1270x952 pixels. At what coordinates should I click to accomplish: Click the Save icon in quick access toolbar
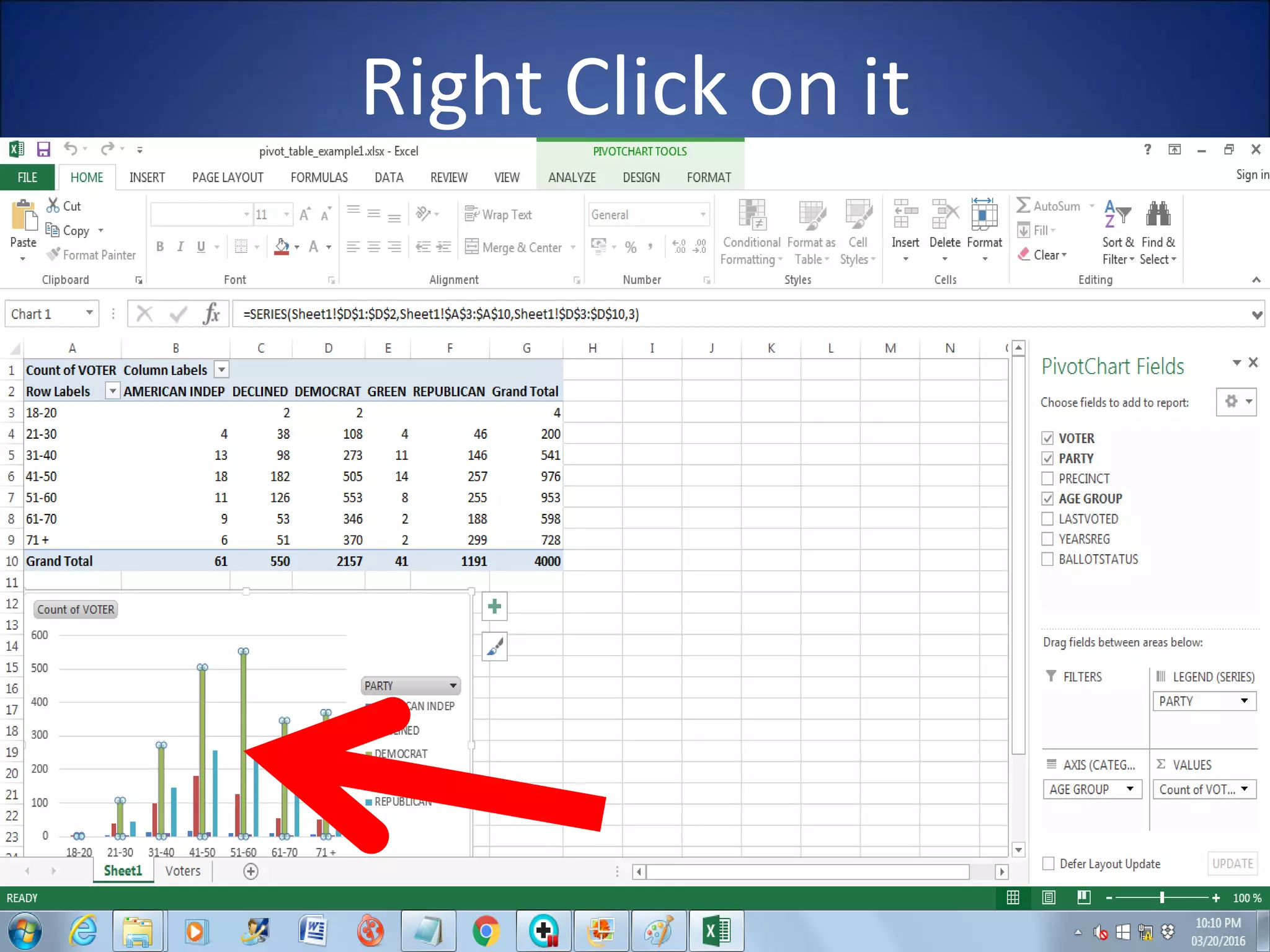[x=43, y=149]
